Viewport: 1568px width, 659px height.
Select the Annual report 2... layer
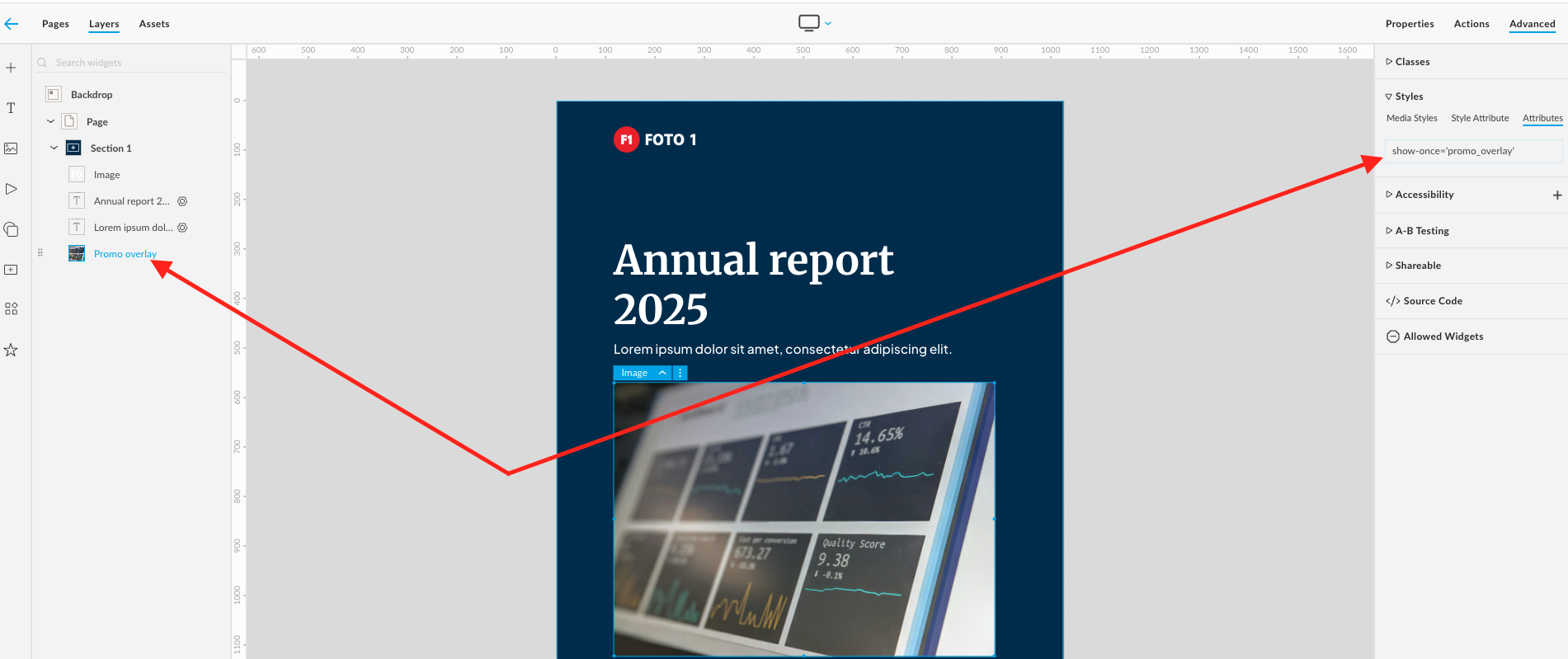pyautogui.click(x=132, y=201)
